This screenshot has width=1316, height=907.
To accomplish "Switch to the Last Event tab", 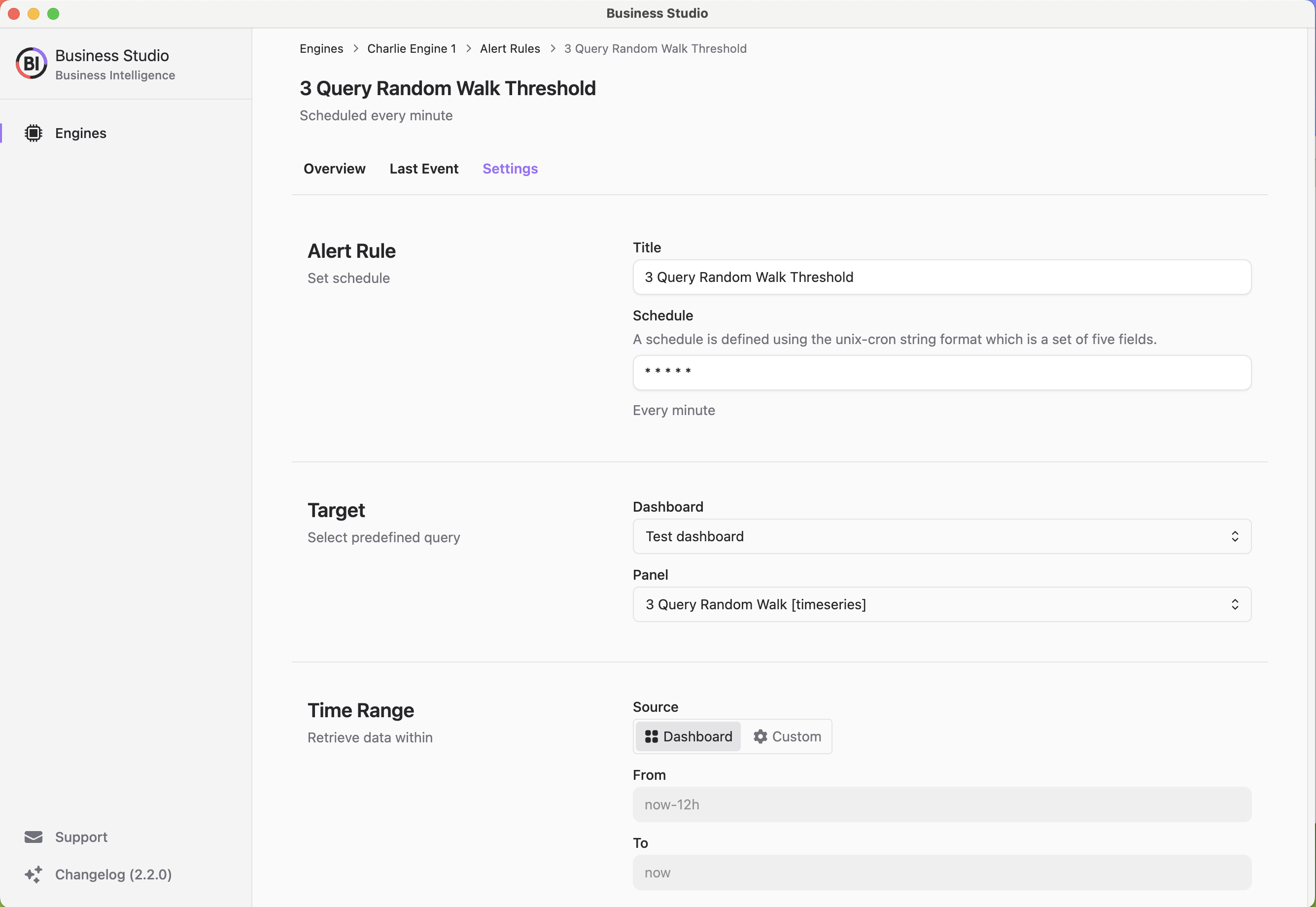I will tap(424, 168).
